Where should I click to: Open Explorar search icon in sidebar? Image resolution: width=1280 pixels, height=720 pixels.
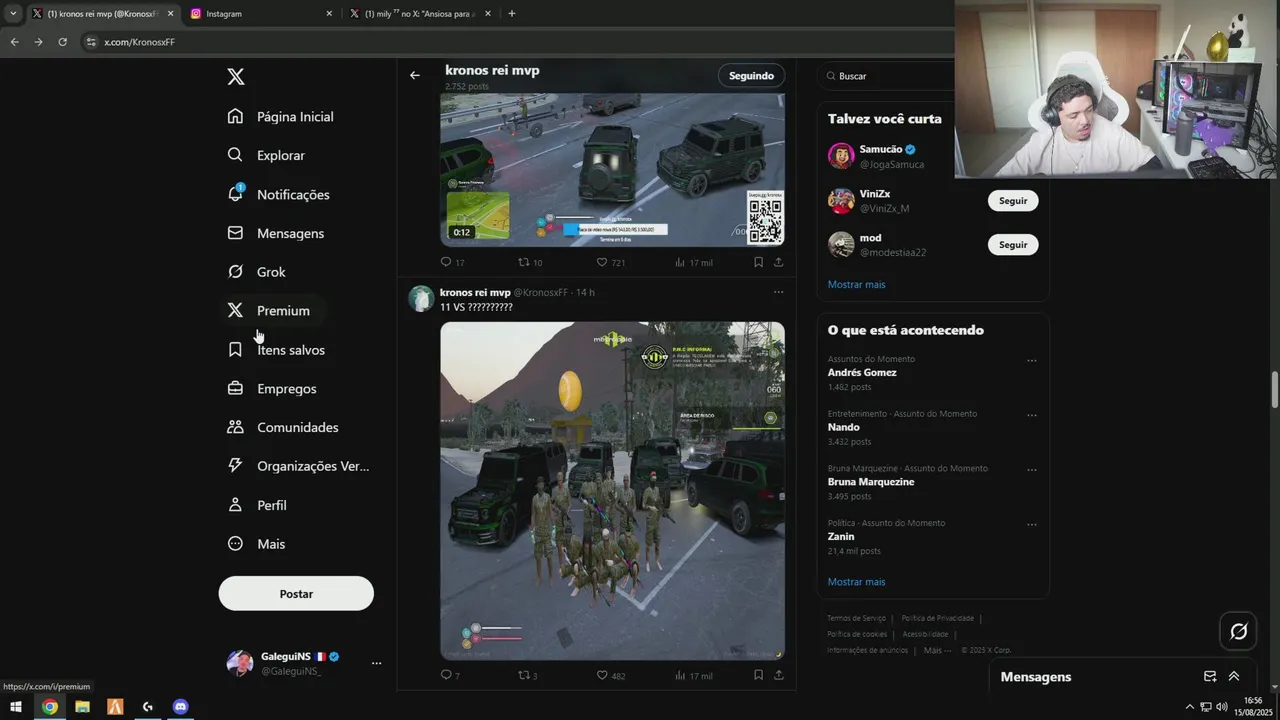point(235,155)
